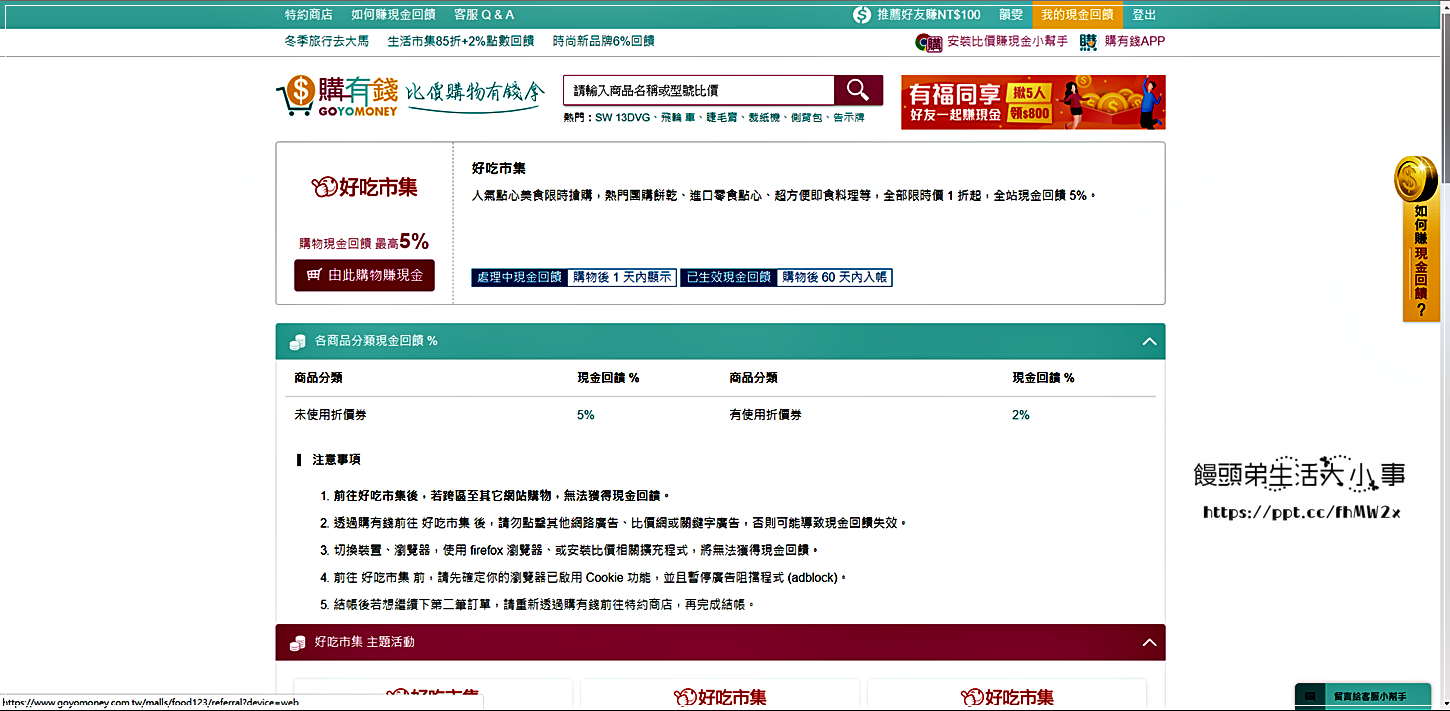Go to 客服 Q & A page
The height and width of the screenshot is (711, 1450).
(484, 15)
